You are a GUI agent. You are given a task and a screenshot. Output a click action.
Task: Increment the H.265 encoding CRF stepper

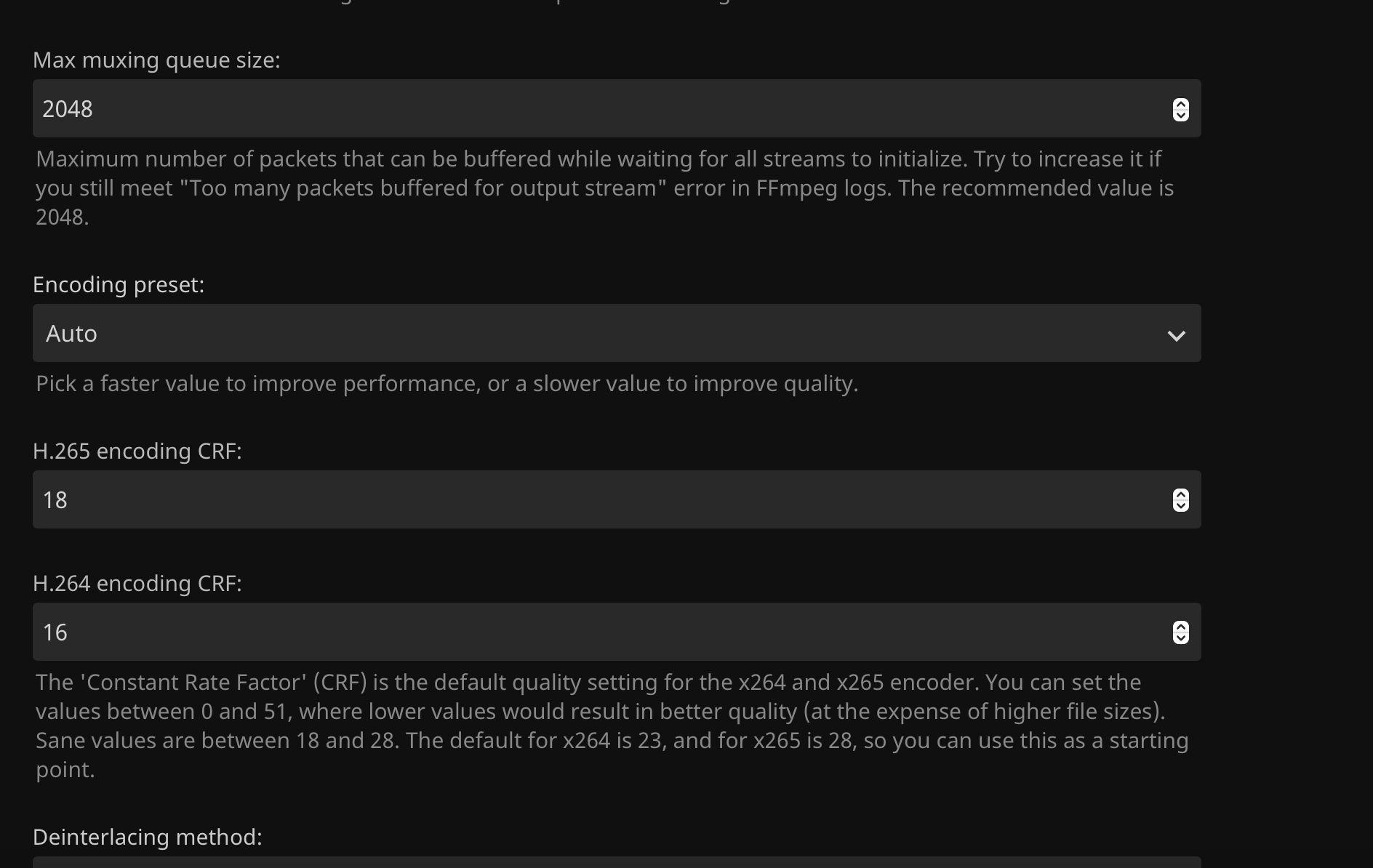coord(1180,495)
